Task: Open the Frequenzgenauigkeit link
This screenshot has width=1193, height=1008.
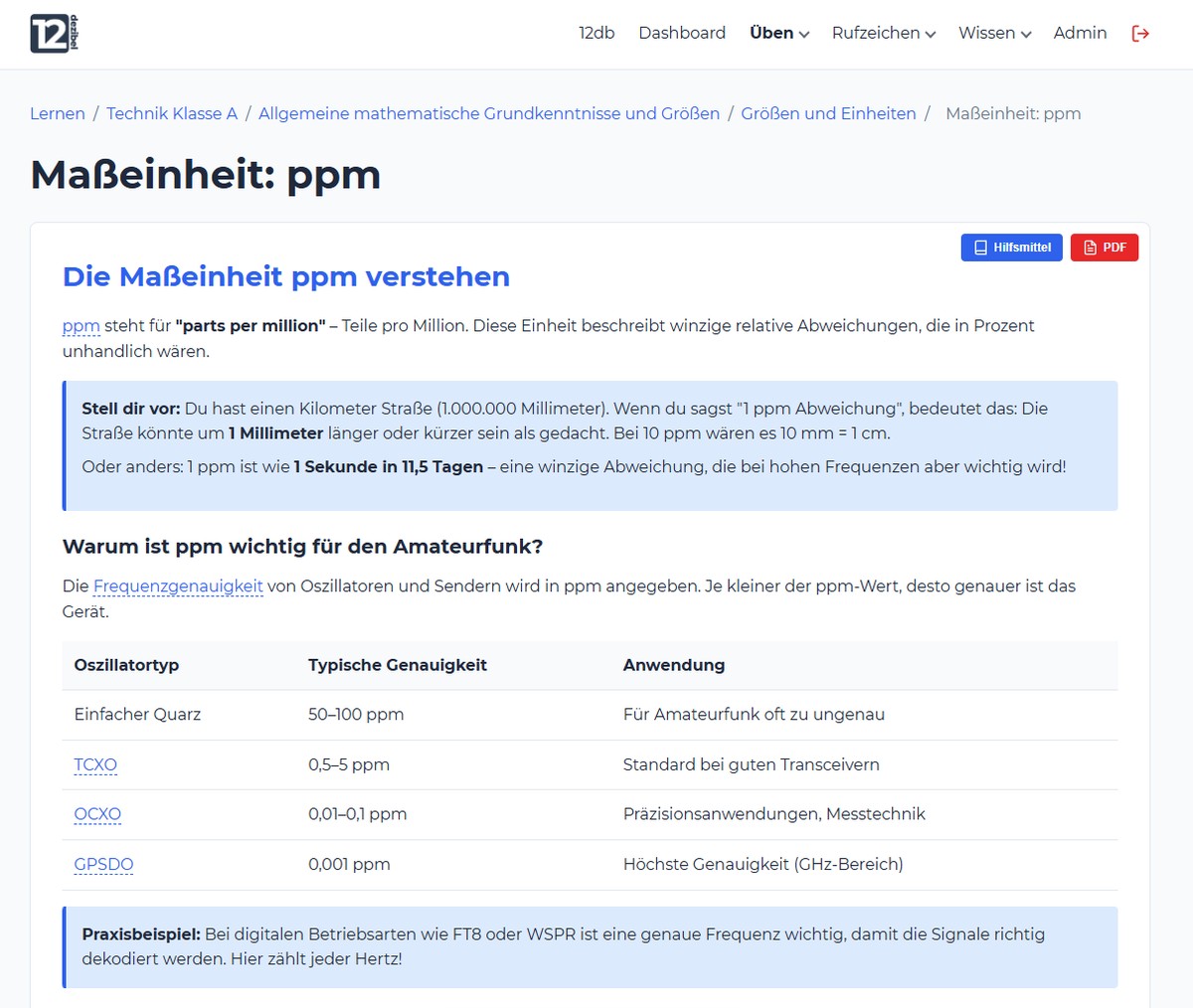Action: (x=177, y=586)
